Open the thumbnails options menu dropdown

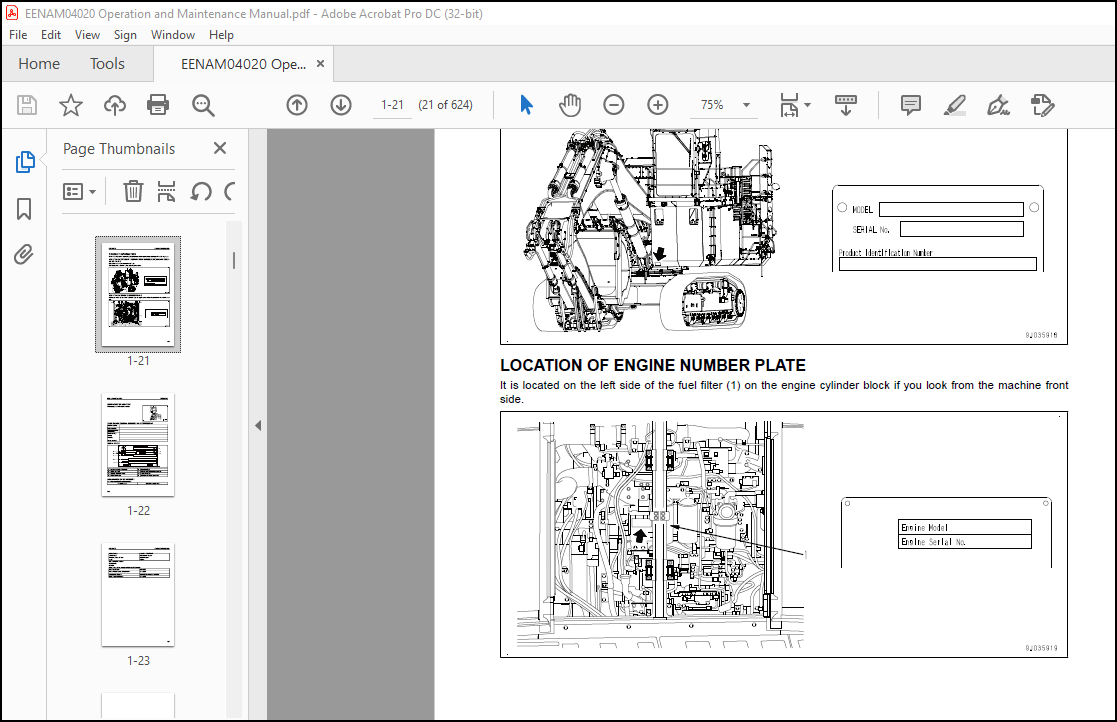point(79,192)
